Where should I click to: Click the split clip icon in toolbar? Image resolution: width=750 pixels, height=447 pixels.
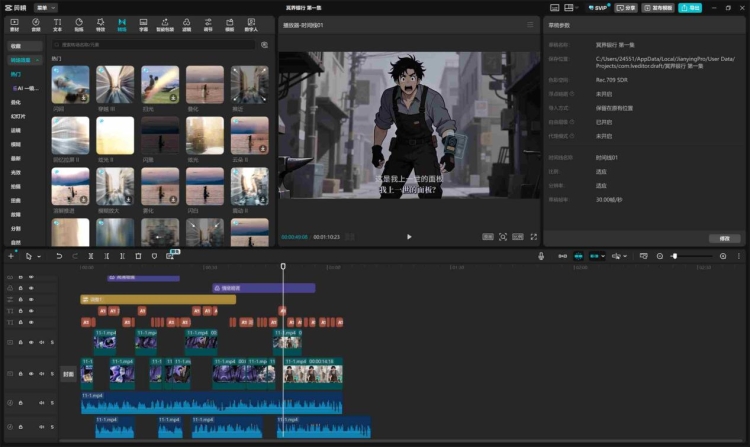coord(91,257)
